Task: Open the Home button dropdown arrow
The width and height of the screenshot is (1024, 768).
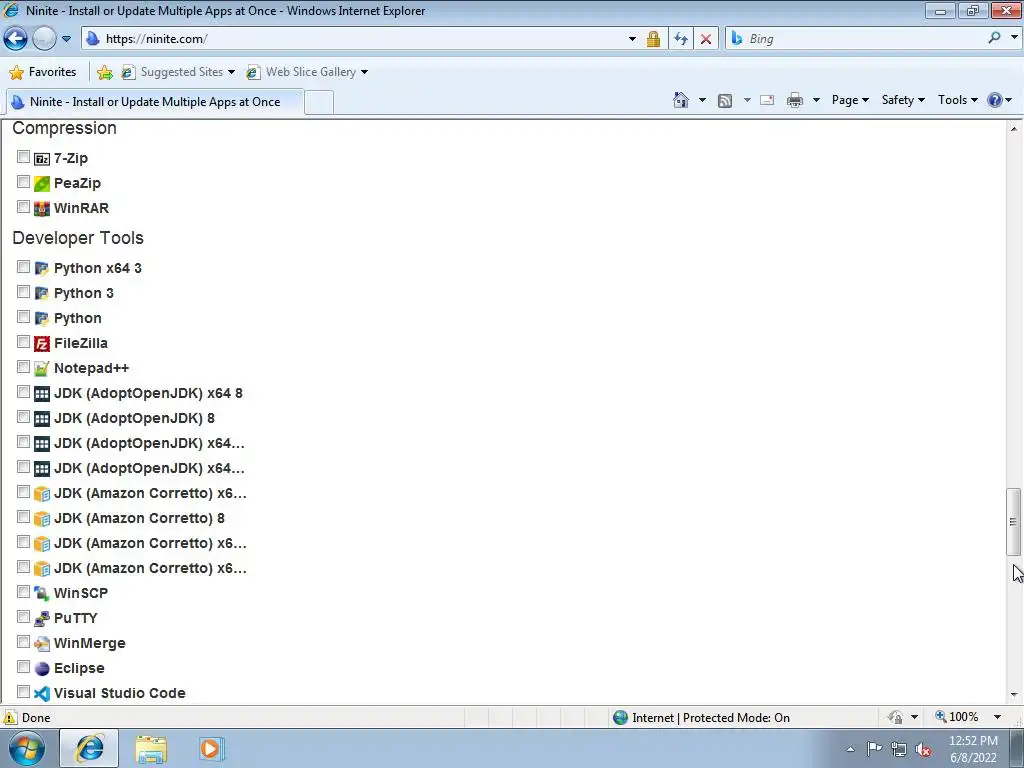Action: click(702, 100)
